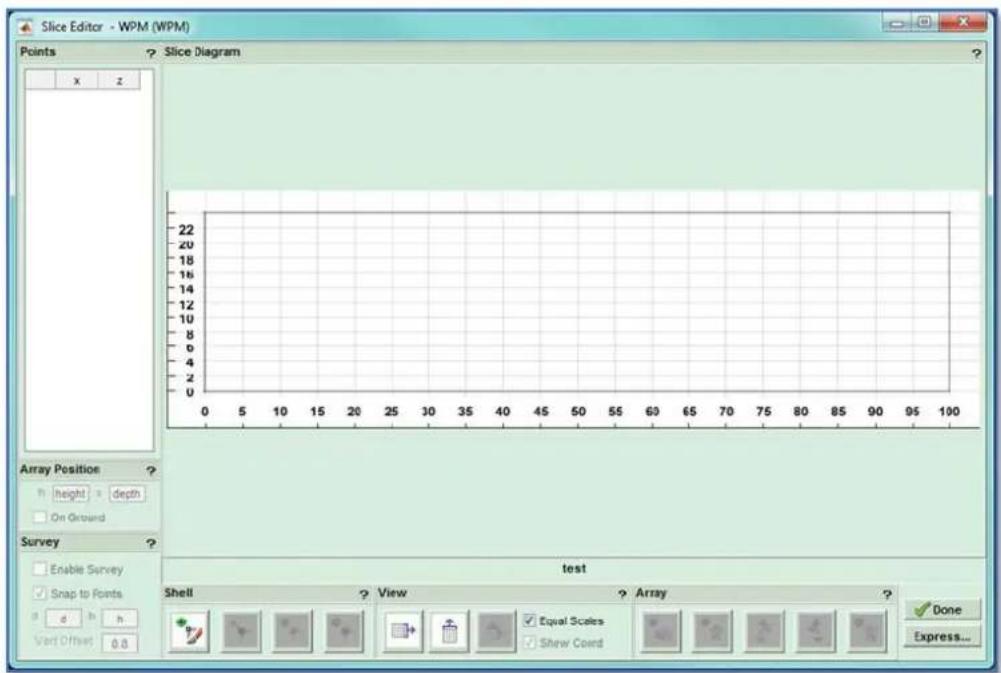The height and width of the screenshot is (673, 1001).
Task: Click the 'test' slice name label
Action: pyautogui.click(x=574, y=568)
